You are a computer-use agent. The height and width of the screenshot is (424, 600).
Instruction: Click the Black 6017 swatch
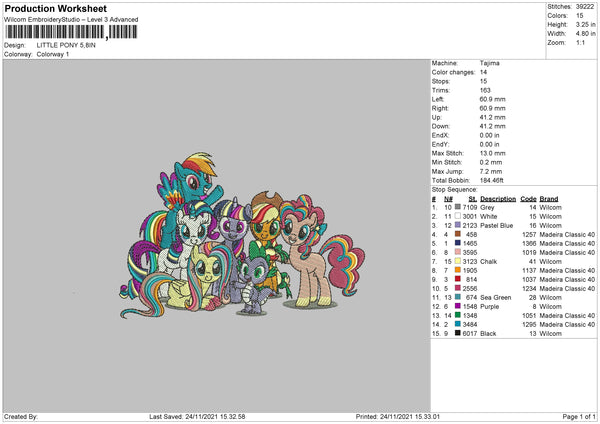tap(458, 333)
